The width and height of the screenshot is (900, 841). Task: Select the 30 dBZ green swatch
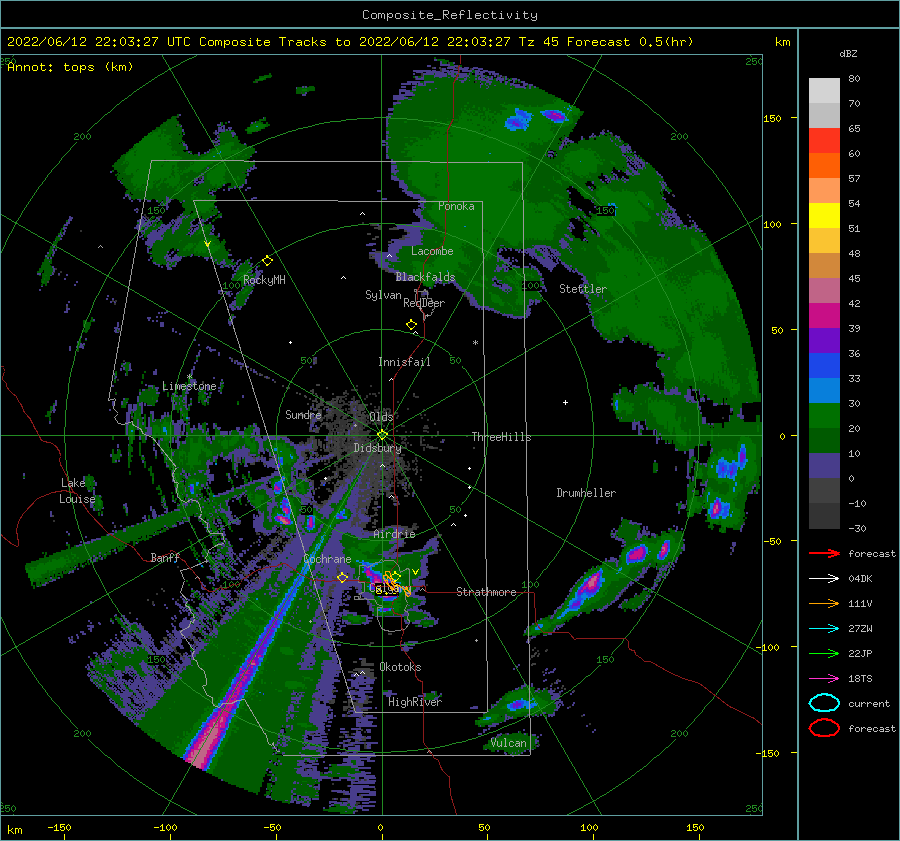(x=824, y=416)
